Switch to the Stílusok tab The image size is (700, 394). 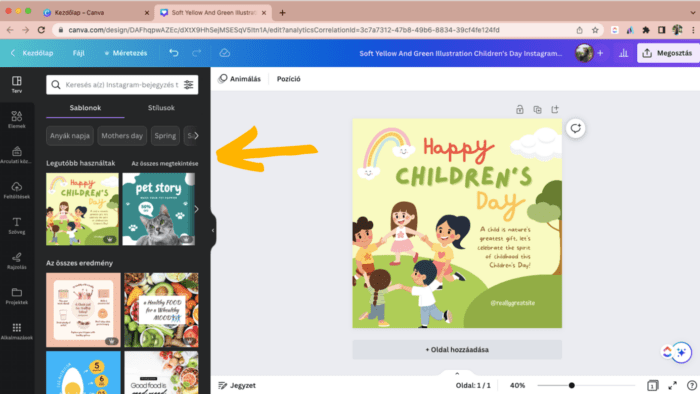(161, 108)
